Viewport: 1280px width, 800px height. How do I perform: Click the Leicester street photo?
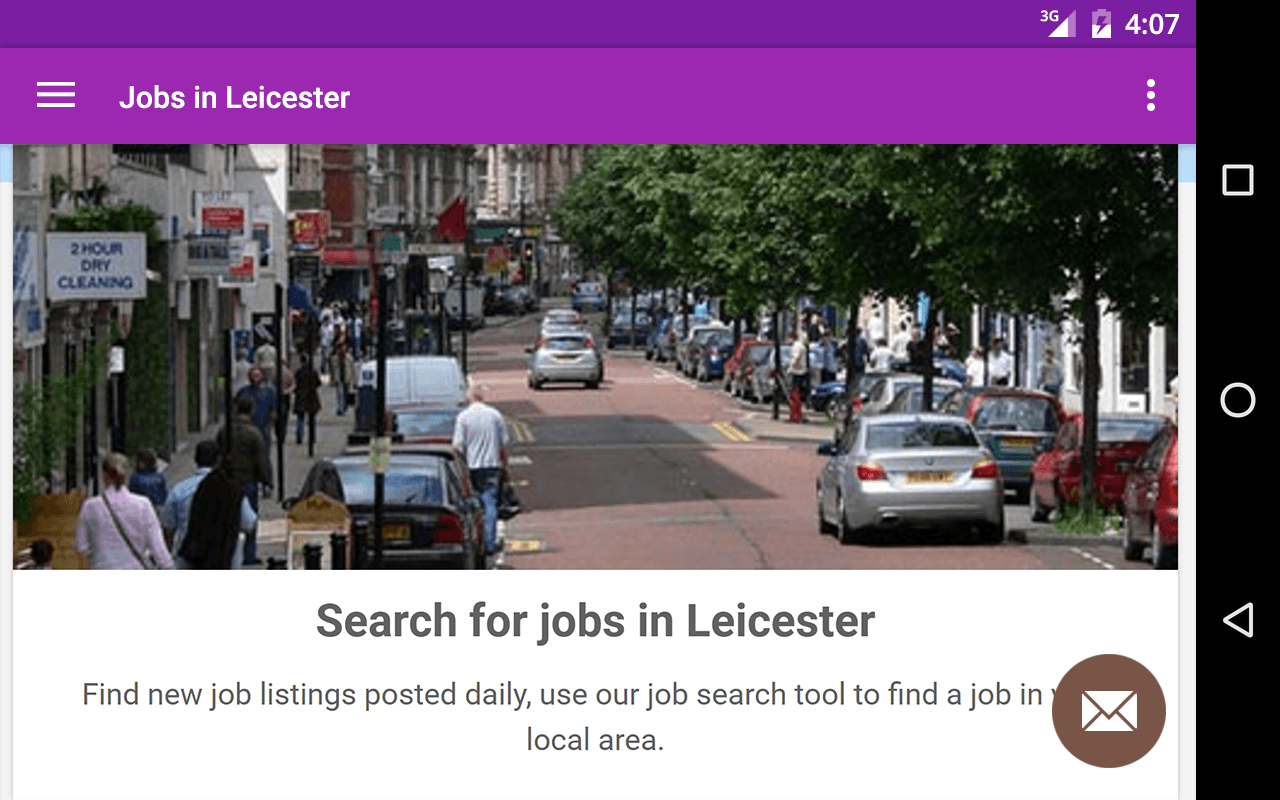click(x=595, y=357)
